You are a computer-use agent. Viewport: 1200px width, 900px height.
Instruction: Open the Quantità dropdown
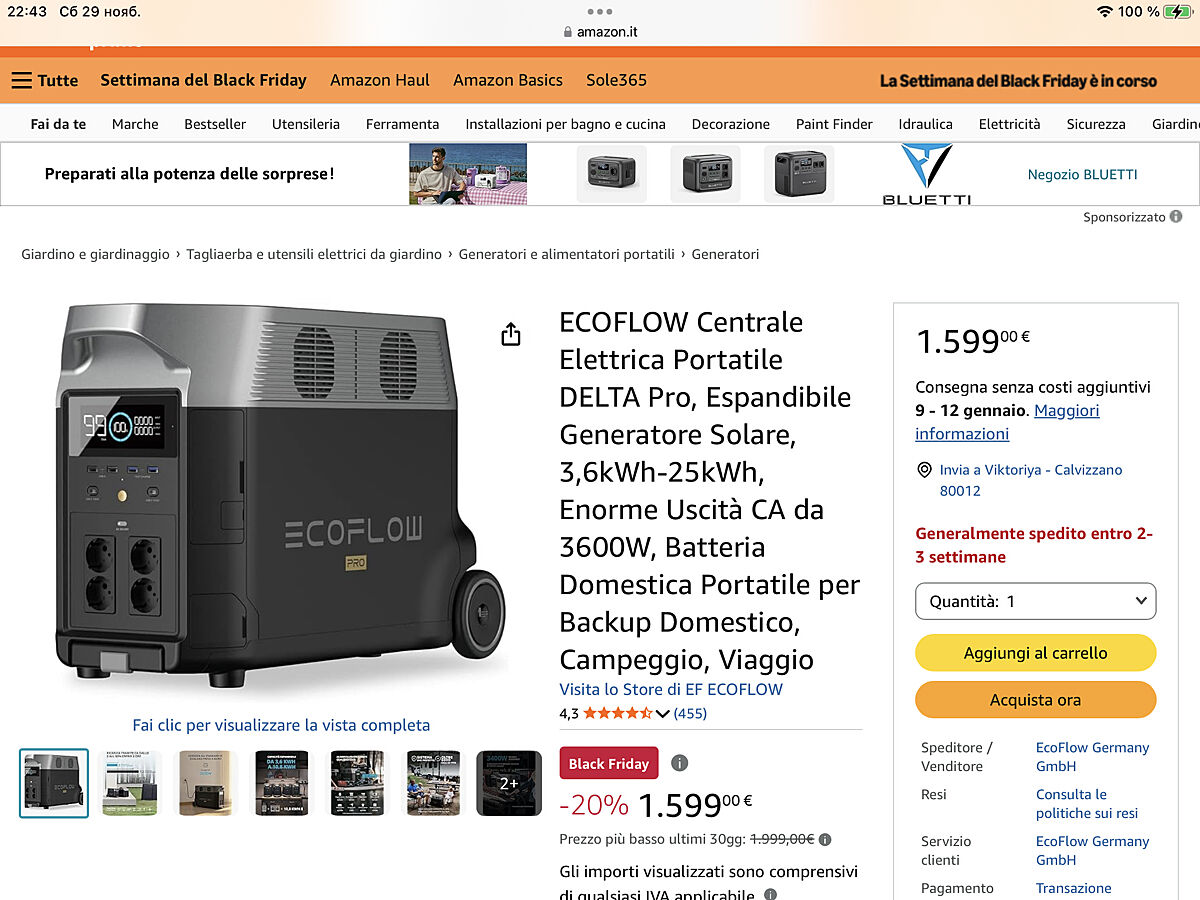pos(1036,601)
